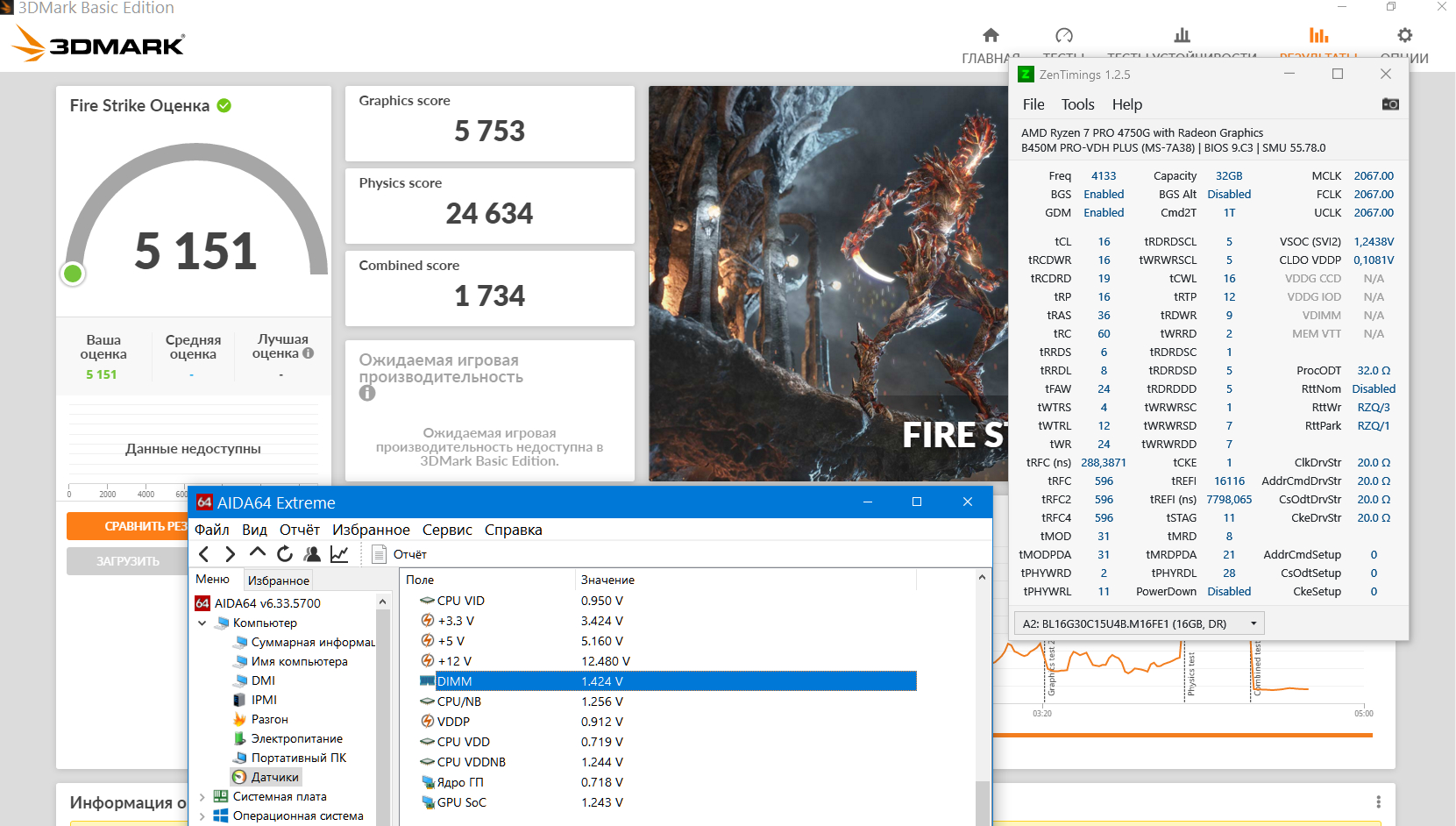
Task: Go up one level in the AIDA64 toolbar
Action: click(x=257, y=553)
